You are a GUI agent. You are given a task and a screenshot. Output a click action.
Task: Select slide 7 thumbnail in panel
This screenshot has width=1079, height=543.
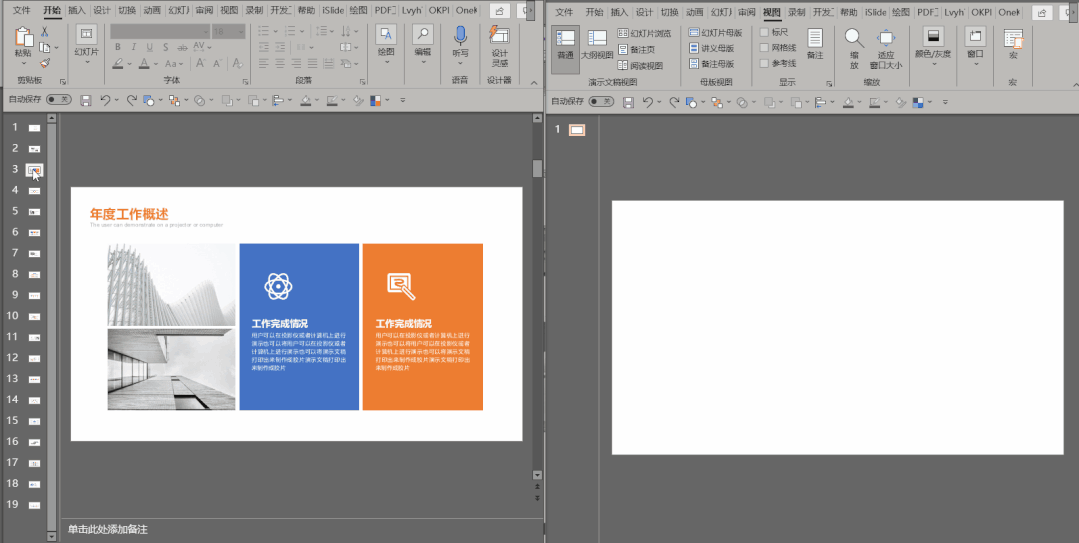(34, 253)
